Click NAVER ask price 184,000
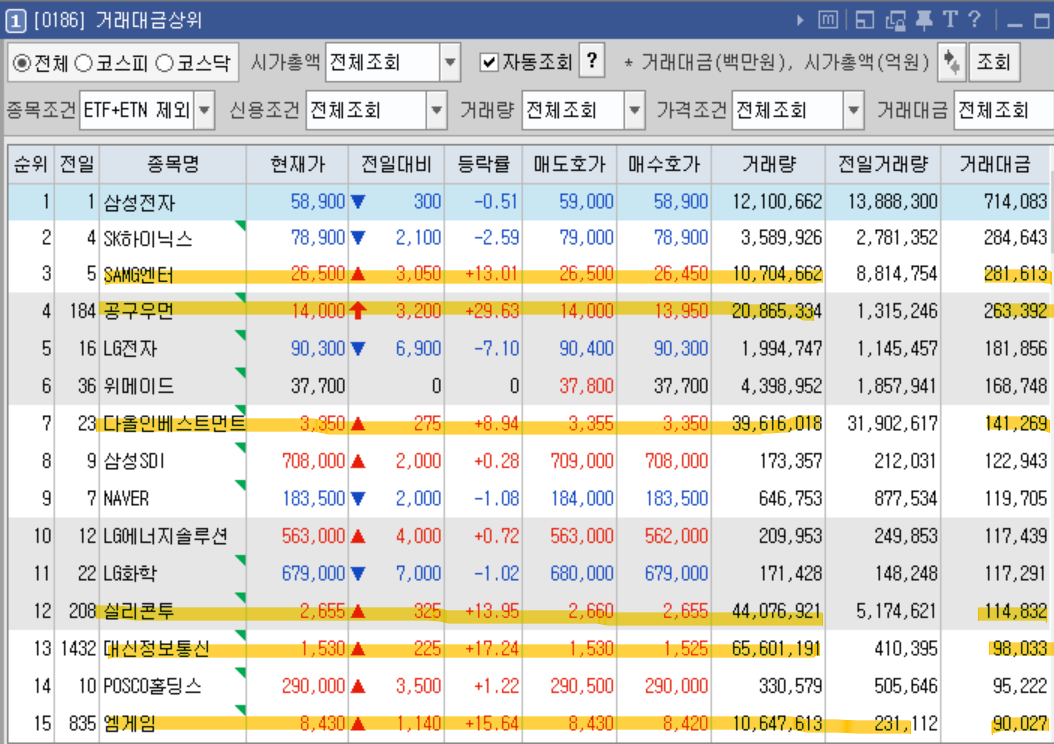 pyautogui.click(x=581, y=499)
